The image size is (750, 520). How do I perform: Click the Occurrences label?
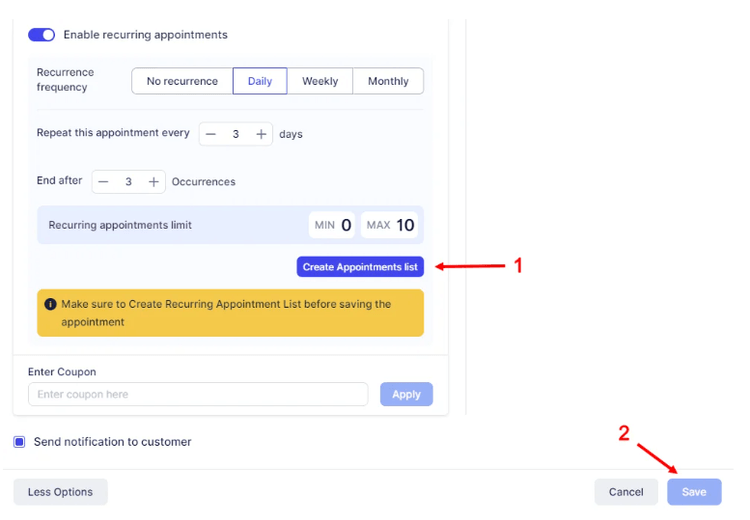204,182
